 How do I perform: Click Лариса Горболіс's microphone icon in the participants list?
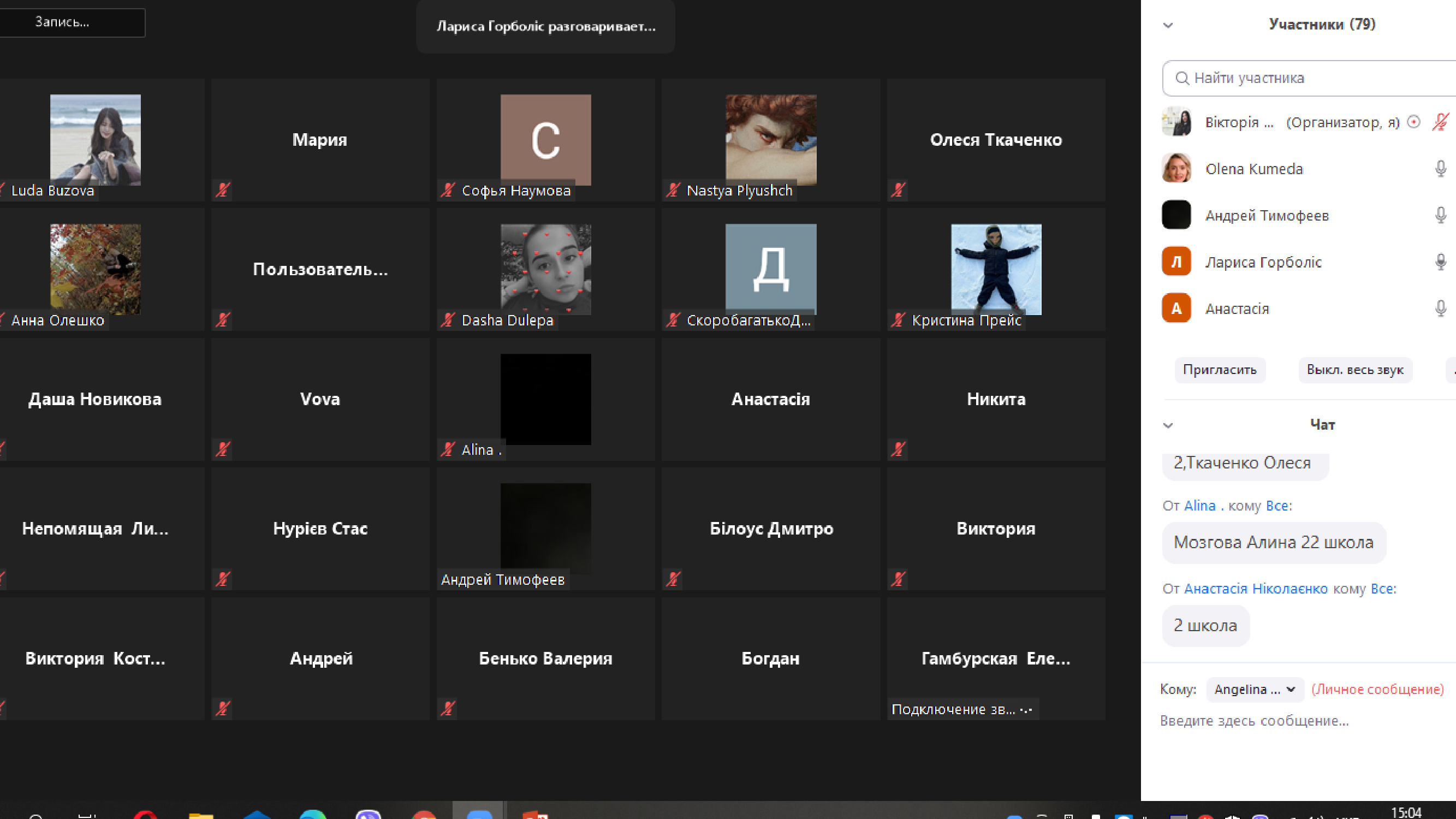1440,262
